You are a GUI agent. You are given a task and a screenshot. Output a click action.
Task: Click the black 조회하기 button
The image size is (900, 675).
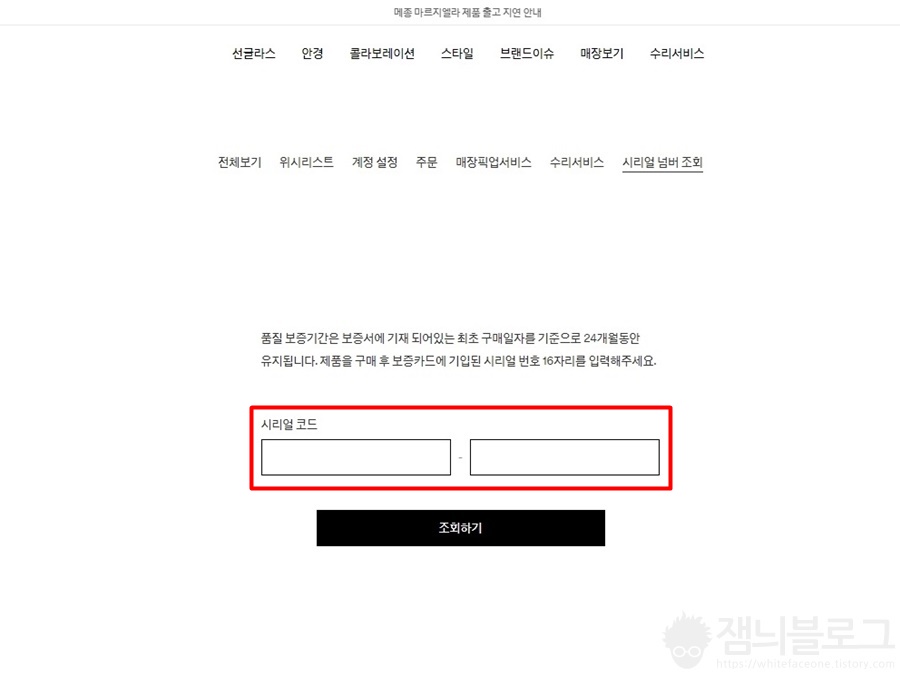461,528
